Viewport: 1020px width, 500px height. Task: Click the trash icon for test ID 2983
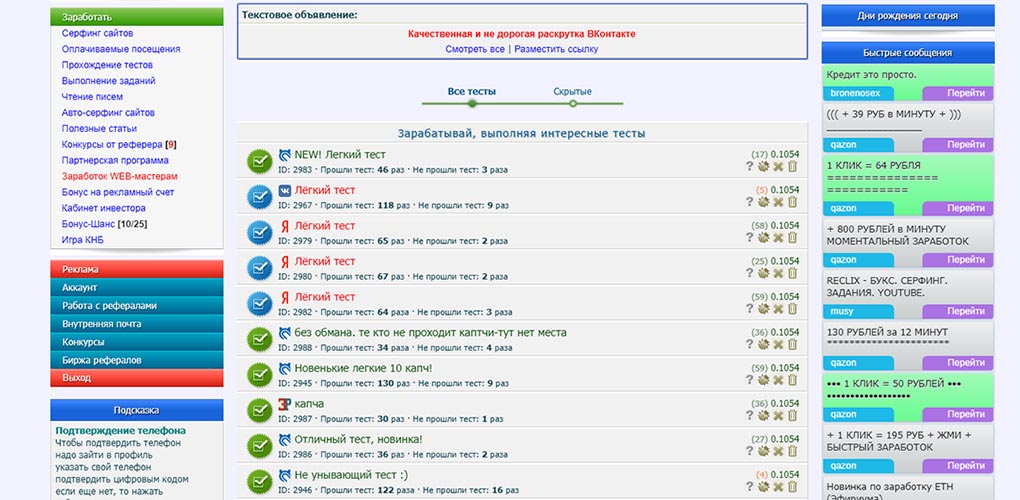(x=792, y=166)
